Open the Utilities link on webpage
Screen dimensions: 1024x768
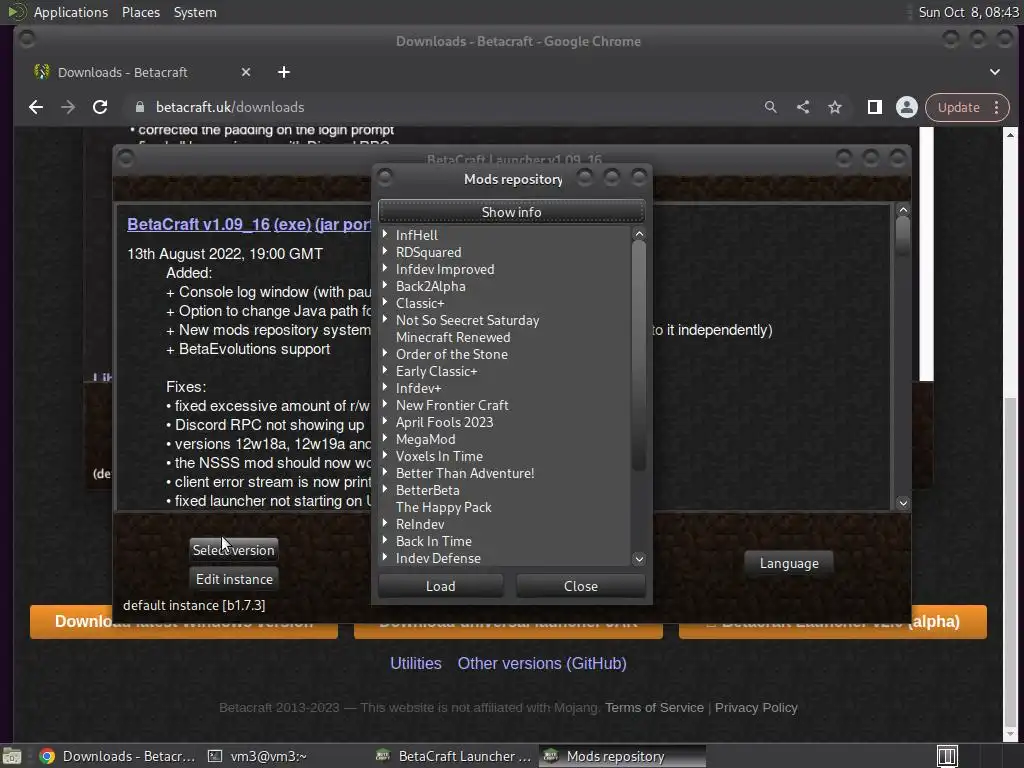415,664
